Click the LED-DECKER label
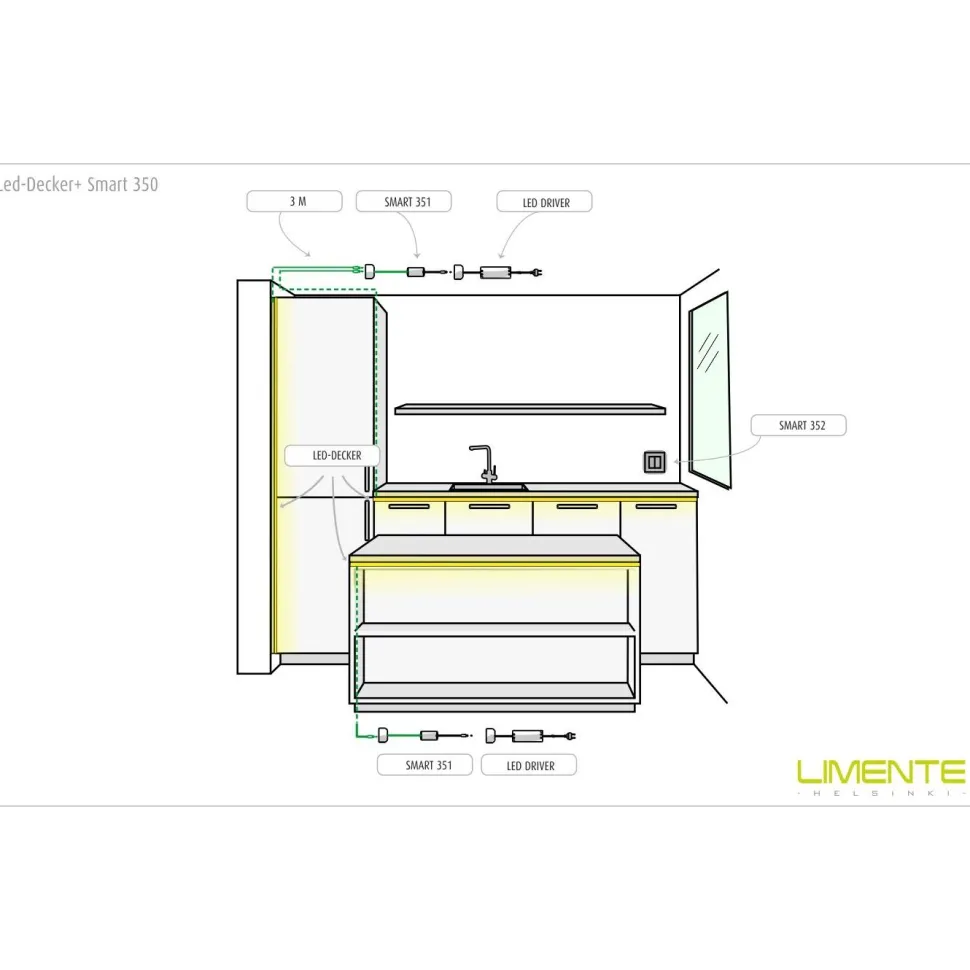The width and height of the screenshot is (970, 970). (x=332, y=455)
